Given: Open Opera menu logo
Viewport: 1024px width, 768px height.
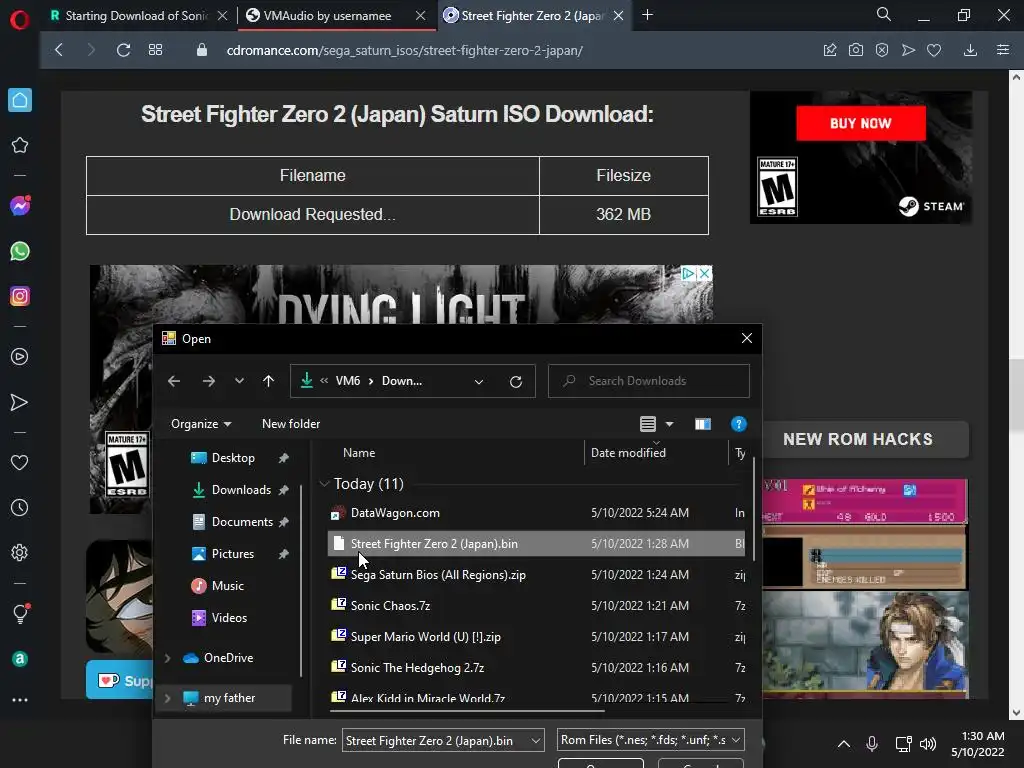Looking at the screenshot, I should (x=20, y=20).
